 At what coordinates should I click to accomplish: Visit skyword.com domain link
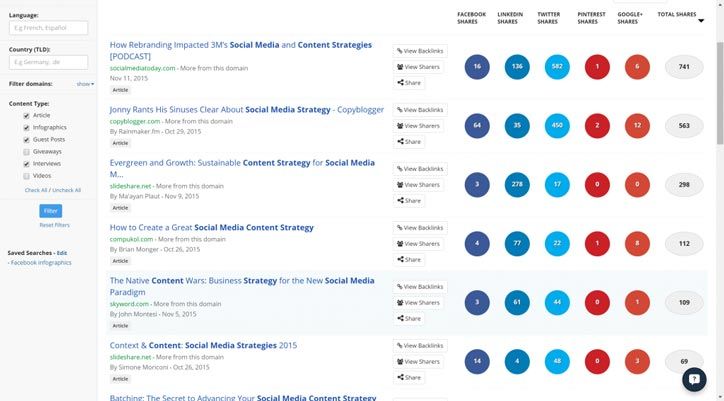(x=129, y=304)
